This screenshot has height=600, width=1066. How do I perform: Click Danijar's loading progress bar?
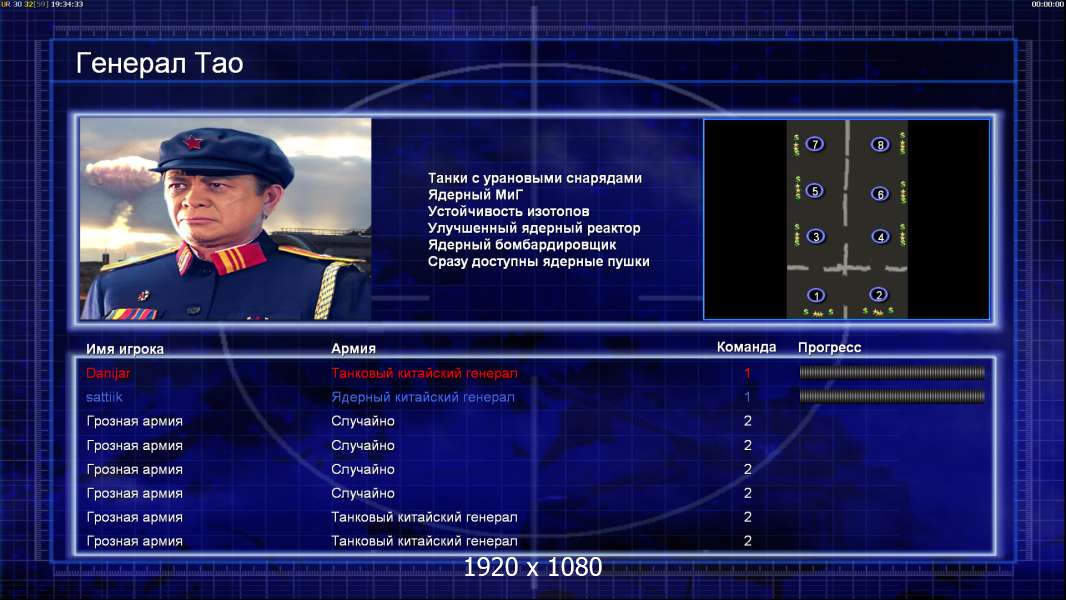(x=892, y=372)
